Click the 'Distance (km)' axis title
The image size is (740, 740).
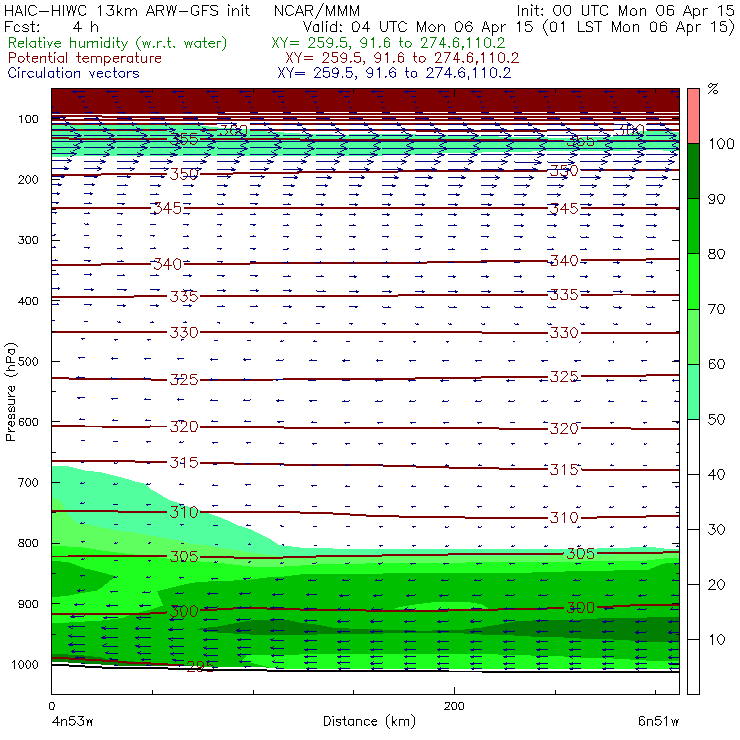pyautogui.click(x=369, y=721)
